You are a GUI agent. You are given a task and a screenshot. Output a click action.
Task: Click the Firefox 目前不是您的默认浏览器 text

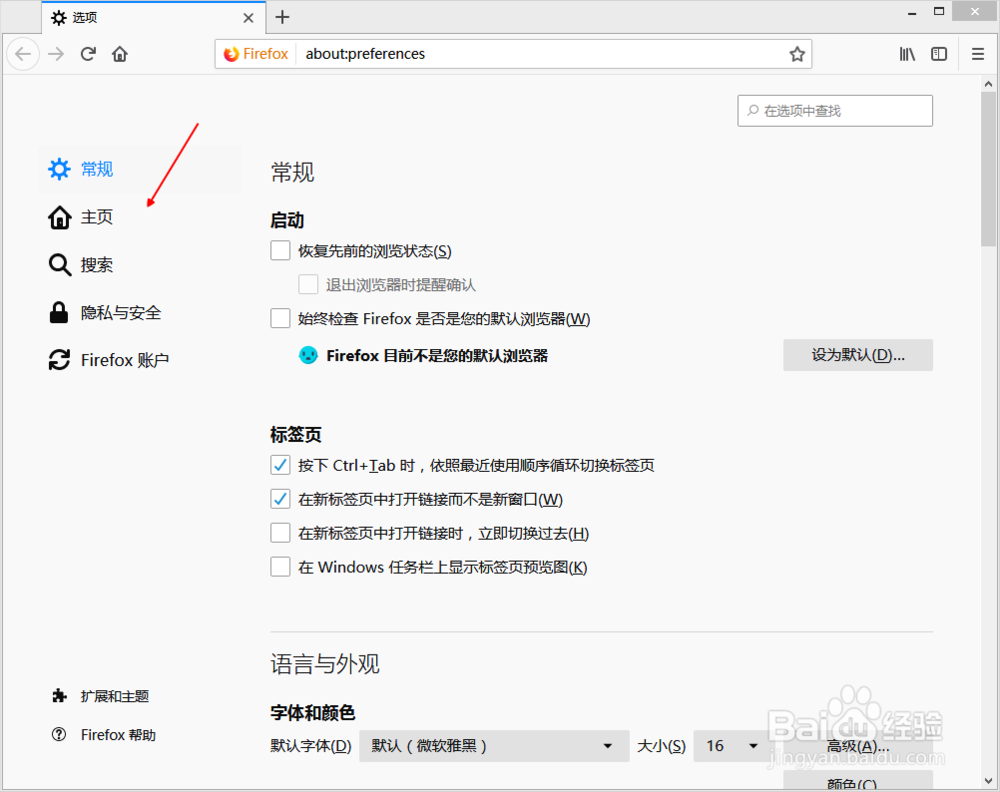(x=437, y=356)
